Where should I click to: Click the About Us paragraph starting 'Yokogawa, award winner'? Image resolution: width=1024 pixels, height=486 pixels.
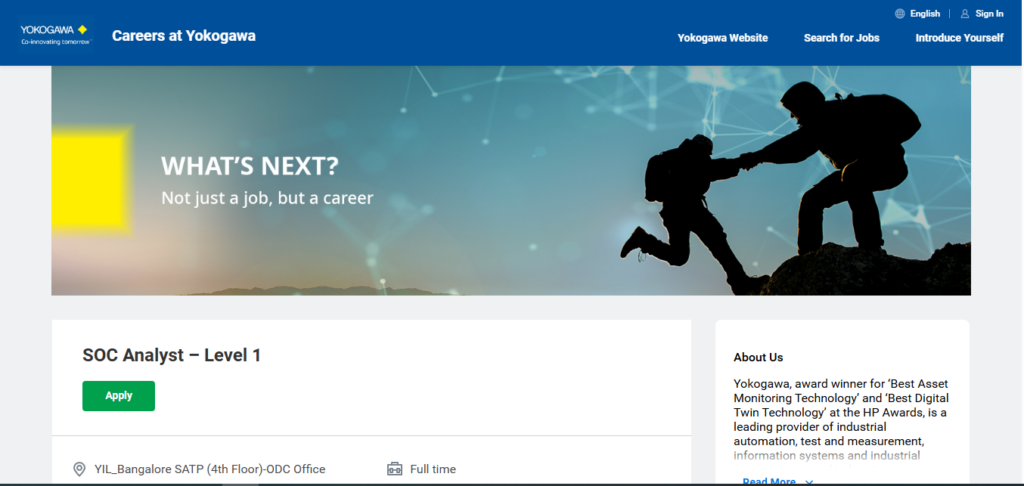(x=841, y=419)
